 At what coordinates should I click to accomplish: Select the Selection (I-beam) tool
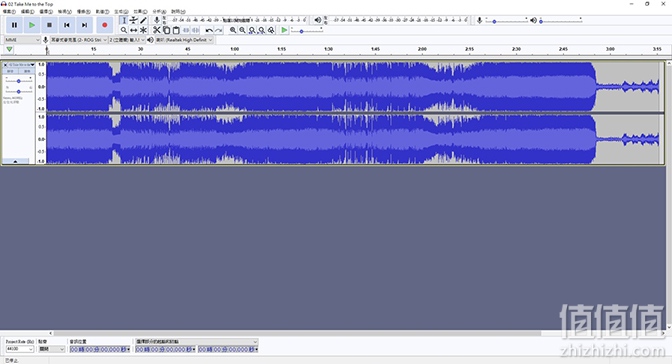pyautogui.click(x=124, y=20)
